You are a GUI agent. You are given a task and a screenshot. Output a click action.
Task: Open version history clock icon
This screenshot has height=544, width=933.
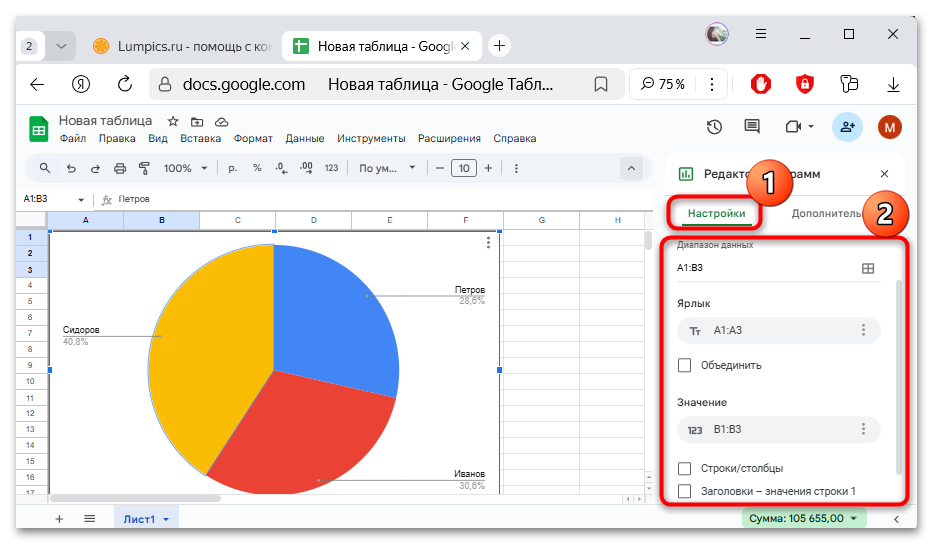click(x=714, y=127)
